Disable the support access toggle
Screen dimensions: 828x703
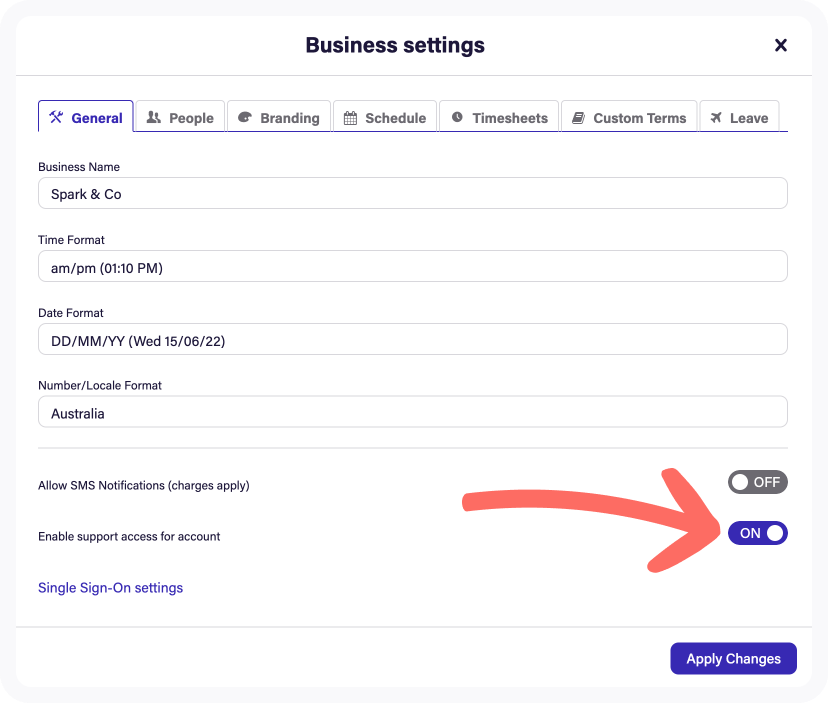coord(758,533)
